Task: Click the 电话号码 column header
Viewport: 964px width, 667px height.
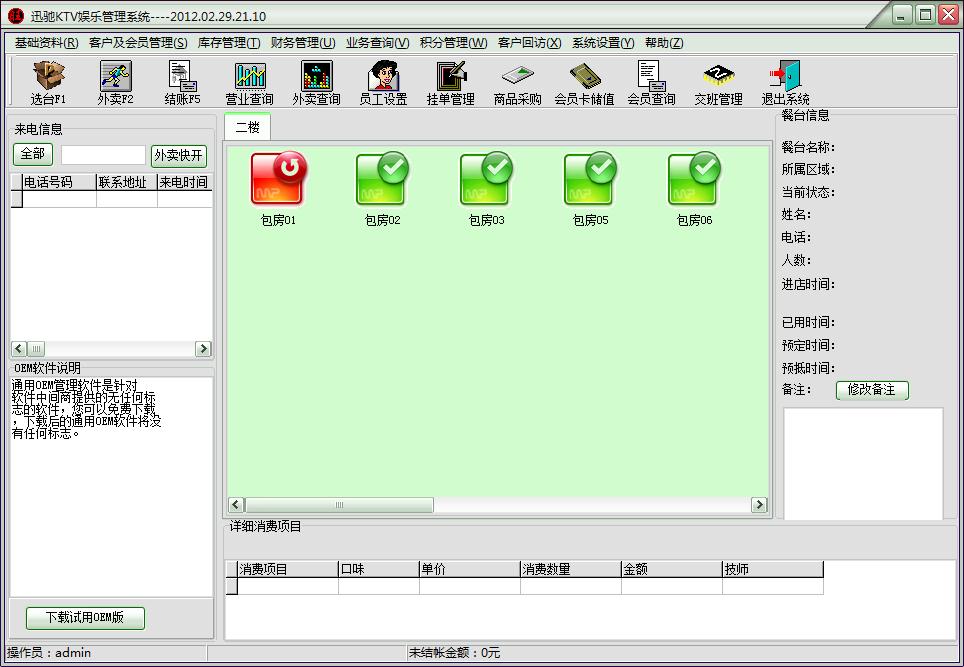Action: pyautogui.click(x=59, y=182)
